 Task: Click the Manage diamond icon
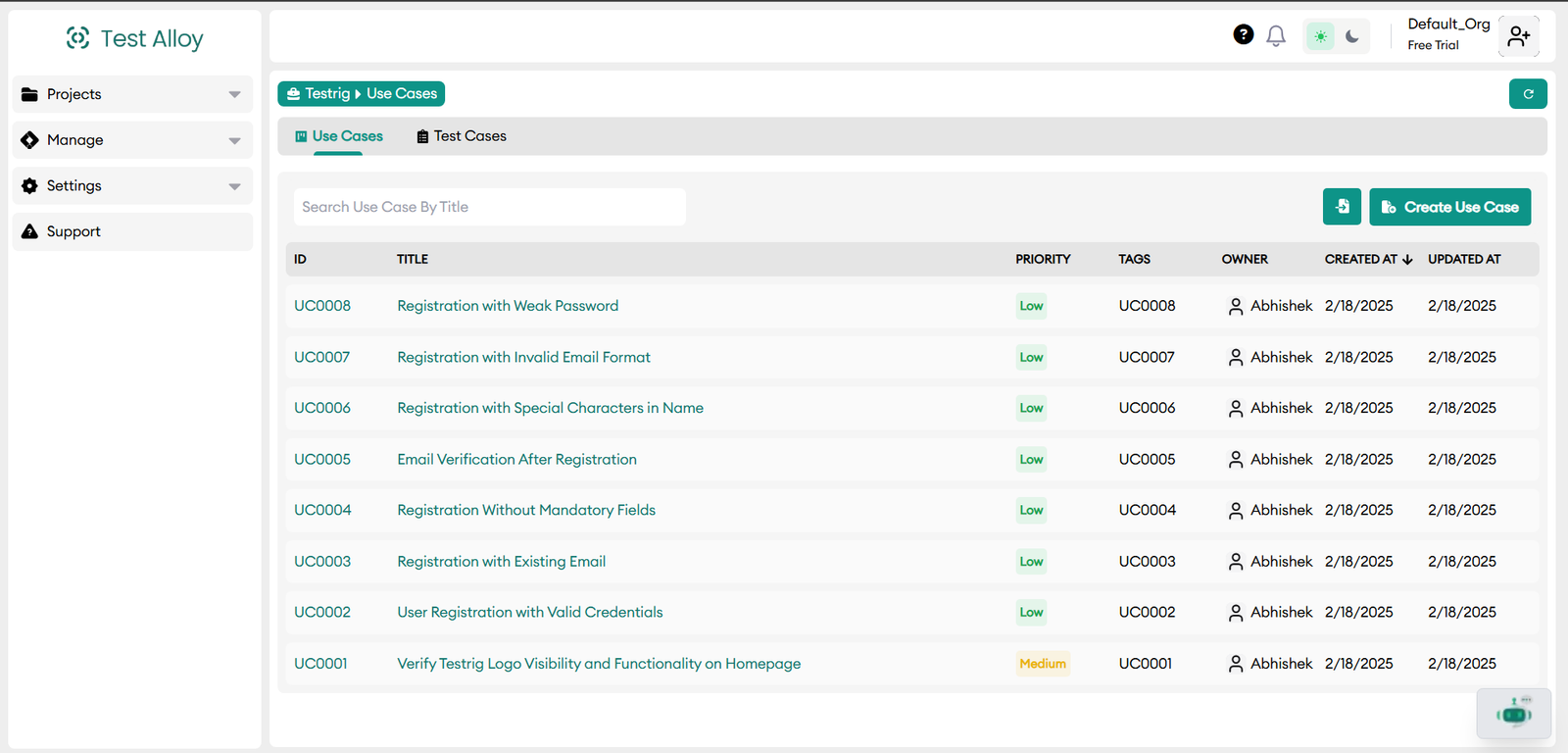tap(30, 140)
